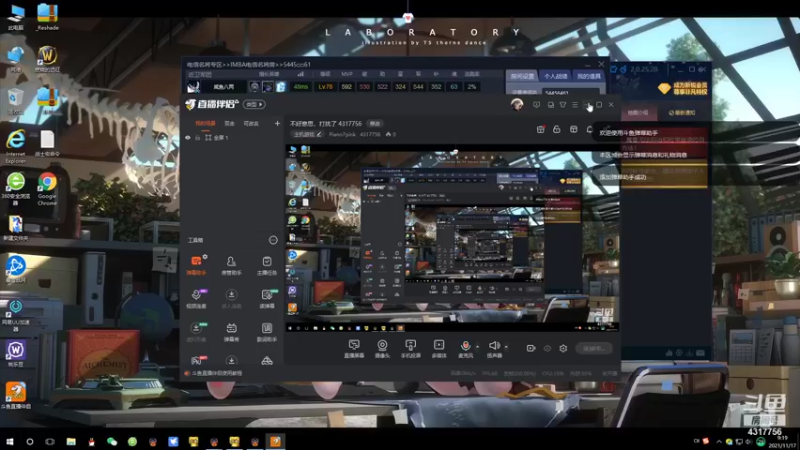The width and height of the screenshot is (800, 450).
Task: Open gift box icon with red dot
Action: coord(540,129)
